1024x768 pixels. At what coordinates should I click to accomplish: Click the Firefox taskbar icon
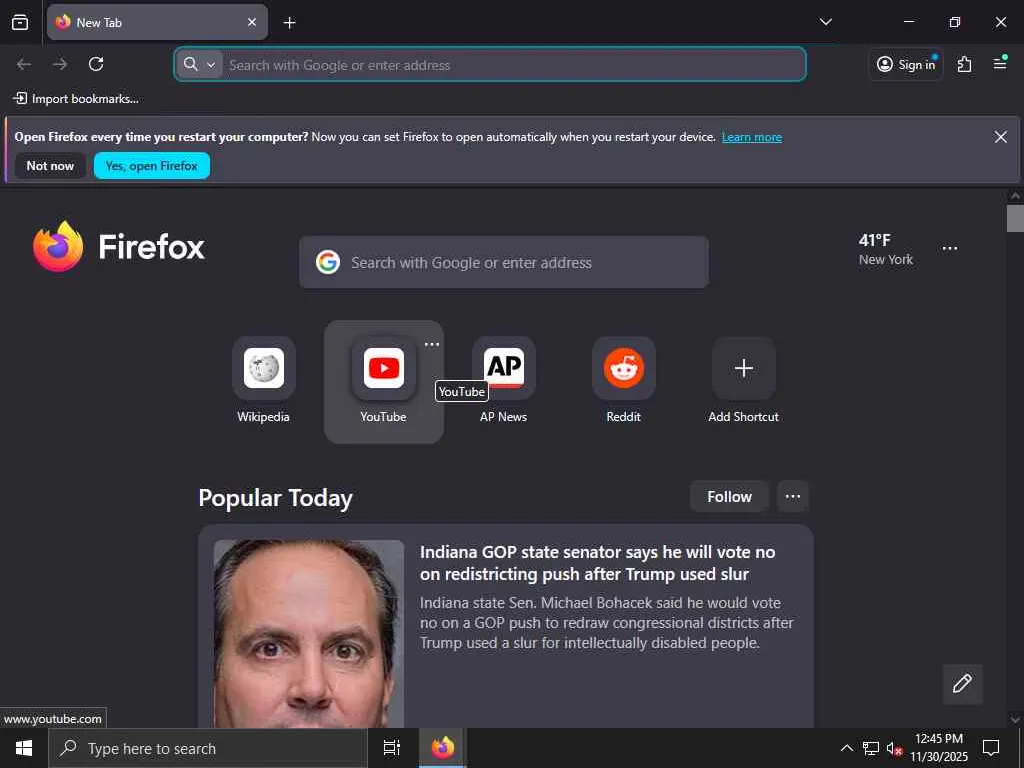pyautogui.click(x=442, y=748)
